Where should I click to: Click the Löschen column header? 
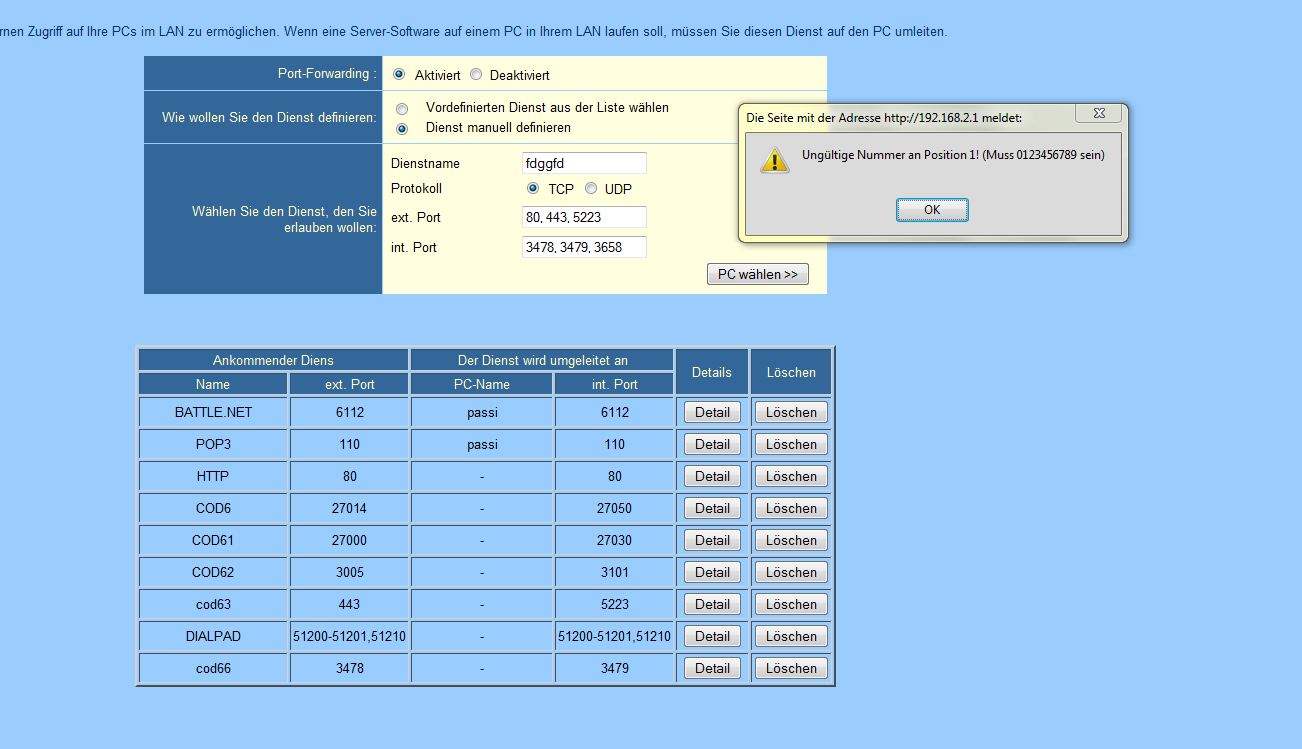click(x=791, y=372)
